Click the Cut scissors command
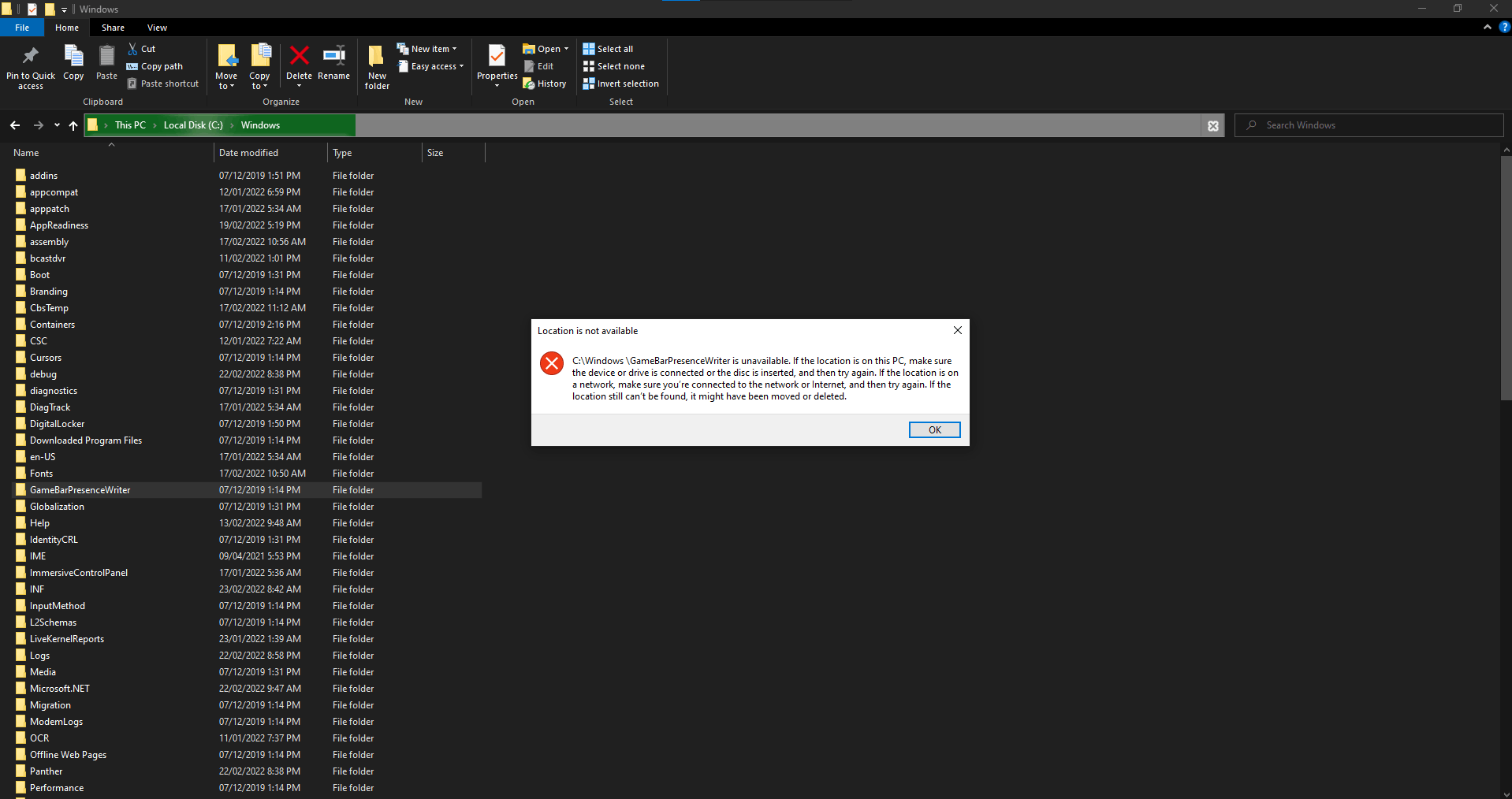This screenshot has height=799, width=1512. tap(142, 49)
